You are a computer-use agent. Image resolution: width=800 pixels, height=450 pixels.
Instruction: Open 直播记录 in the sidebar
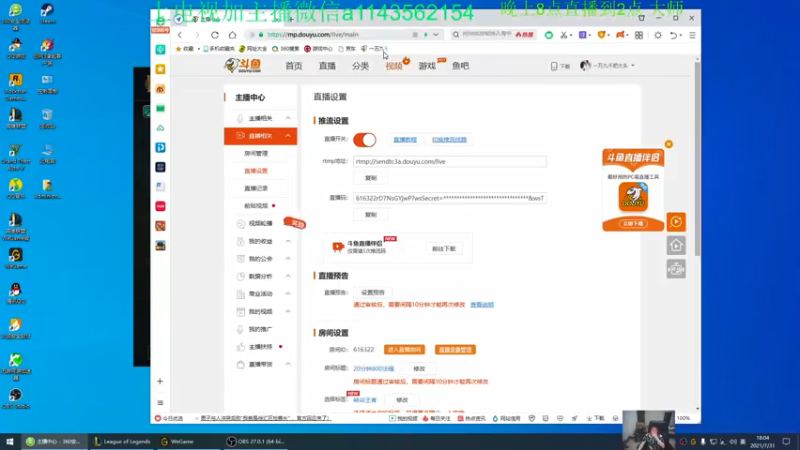256,188
